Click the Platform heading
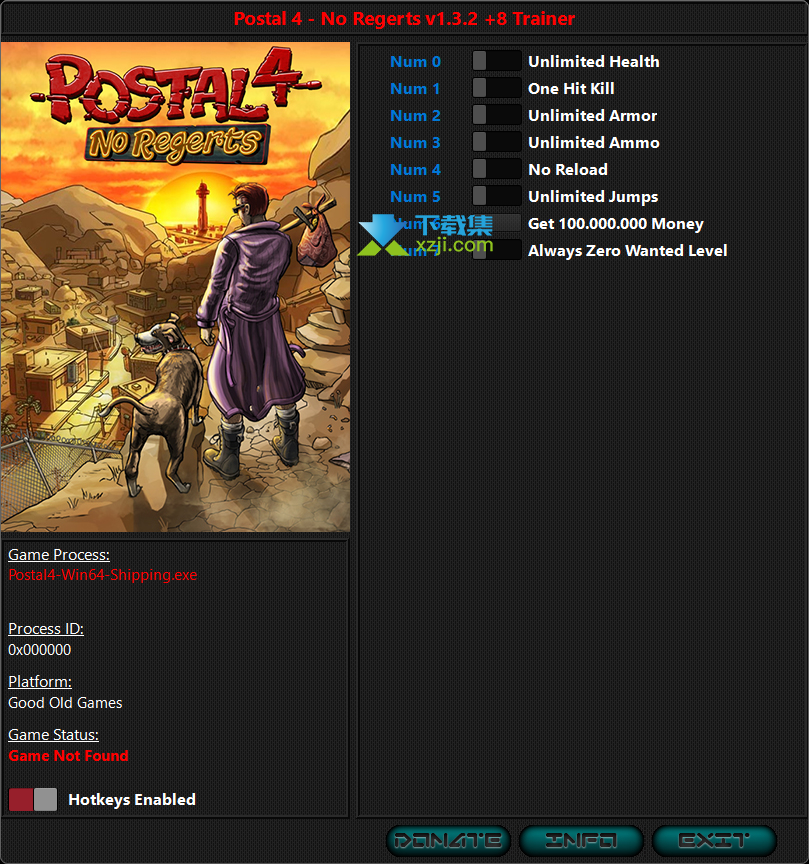This screenshot has width=809, height=864. coord(40,682)
